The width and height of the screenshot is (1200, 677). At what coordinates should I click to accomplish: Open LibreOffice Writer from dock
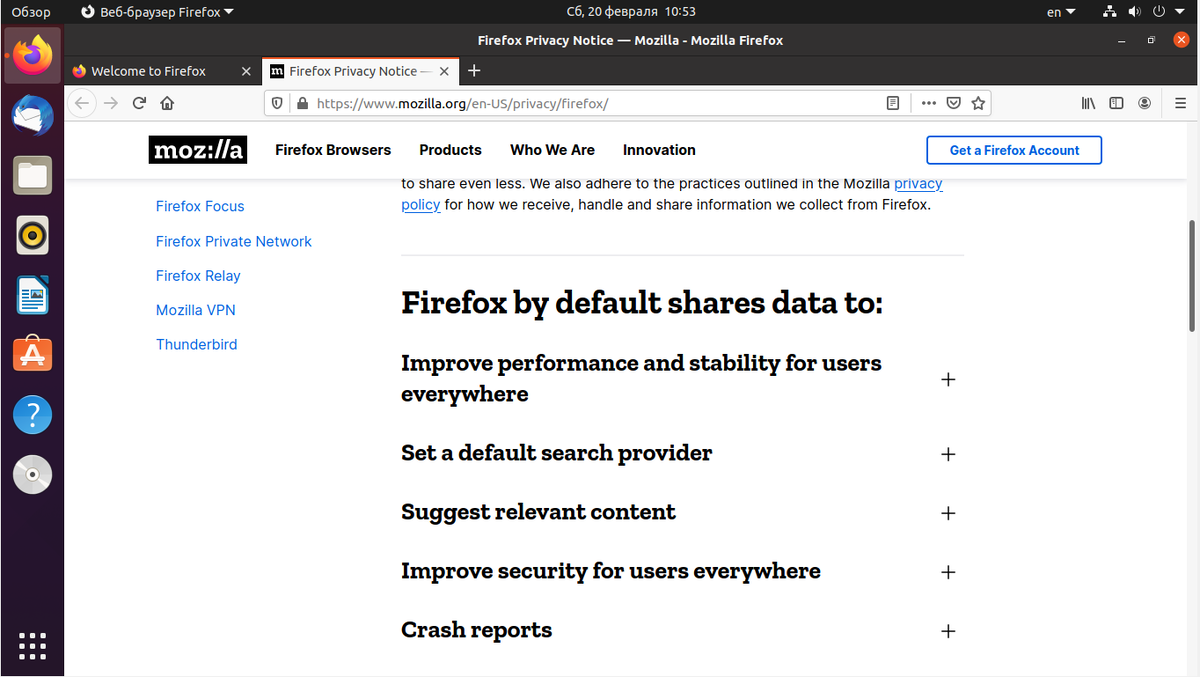[32, 296]
